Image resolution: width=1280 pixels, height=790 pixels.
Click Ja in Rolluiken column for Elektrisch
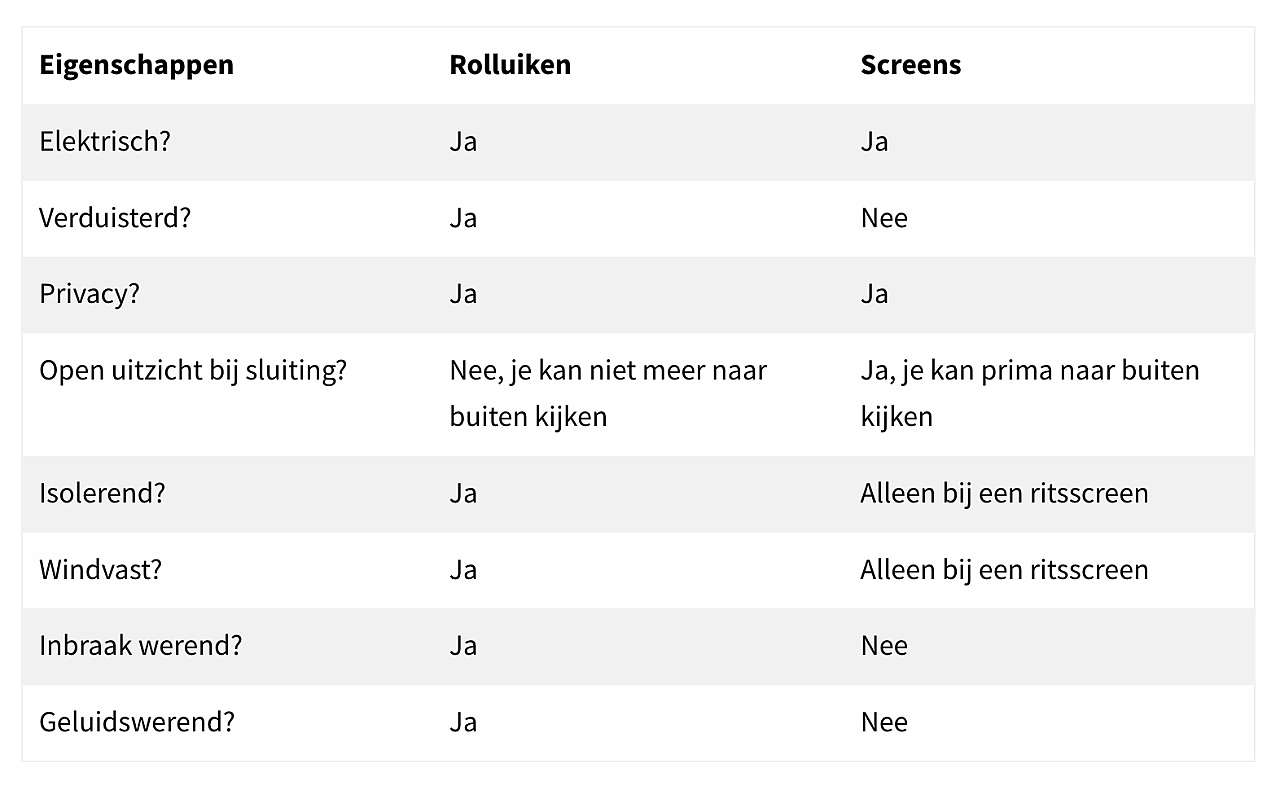463,141
